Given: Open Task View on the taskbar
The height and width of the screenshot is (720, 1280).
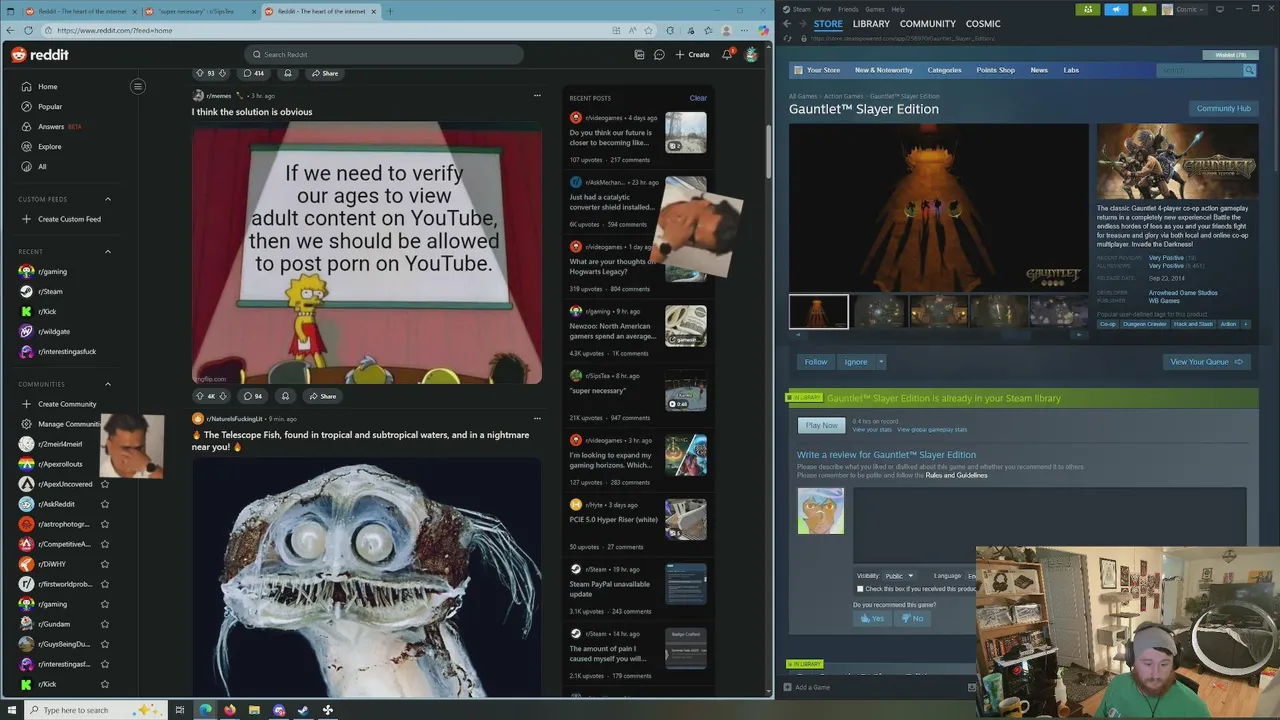Looking at the screenshot, I should point(180,710).
